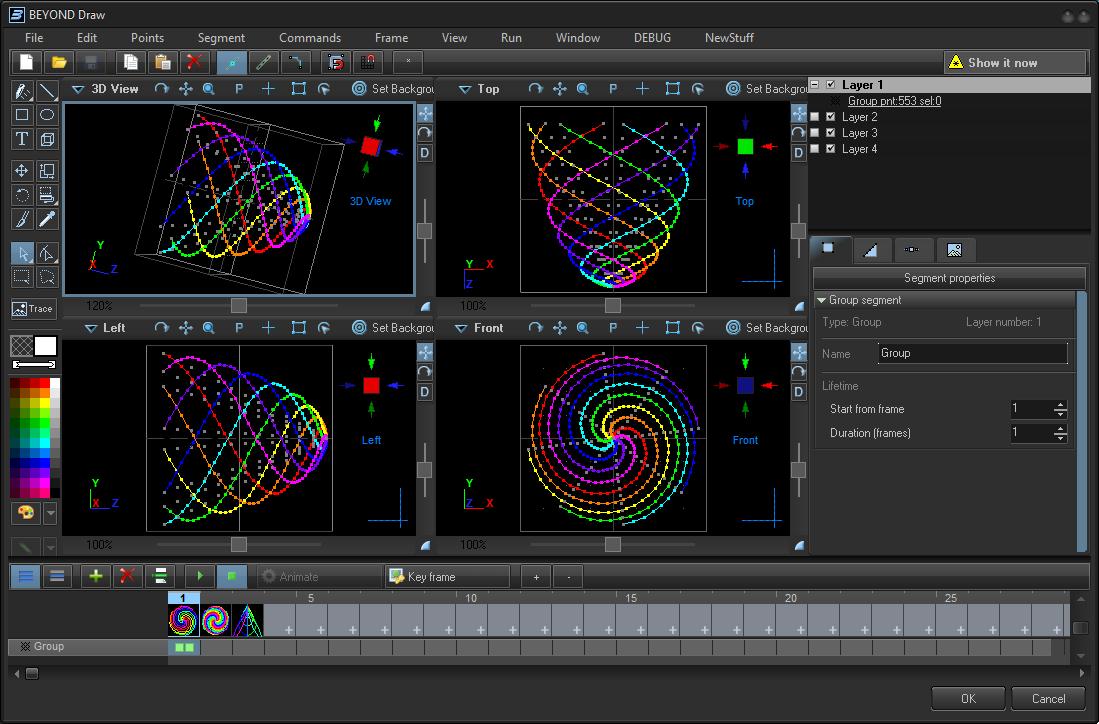Screen dimensions: 1099x724
Task: Disable the Layer 3 checkbox
Action: [830, 133]
